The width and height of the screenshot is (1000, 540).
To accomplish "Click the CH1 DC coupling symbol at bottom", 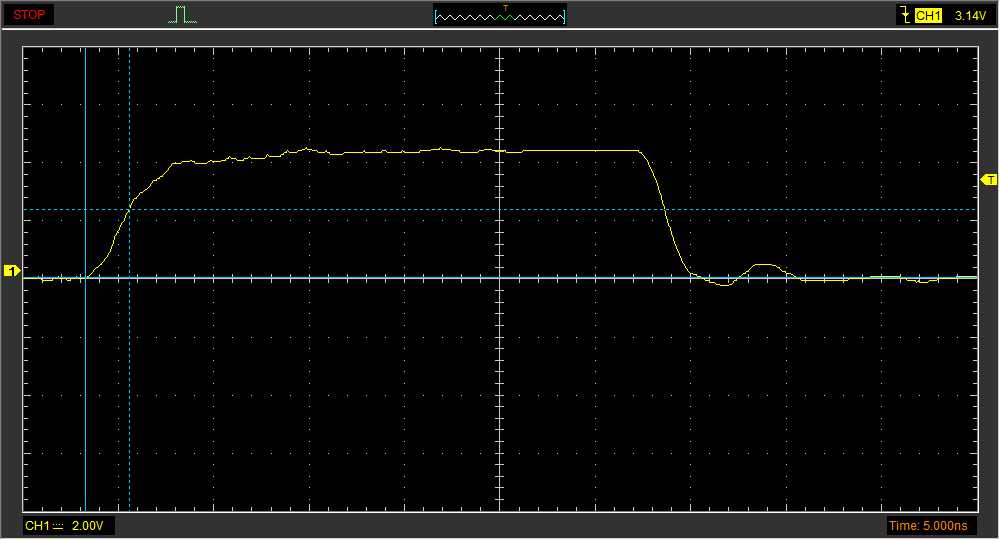I will [x=58, y=525].
